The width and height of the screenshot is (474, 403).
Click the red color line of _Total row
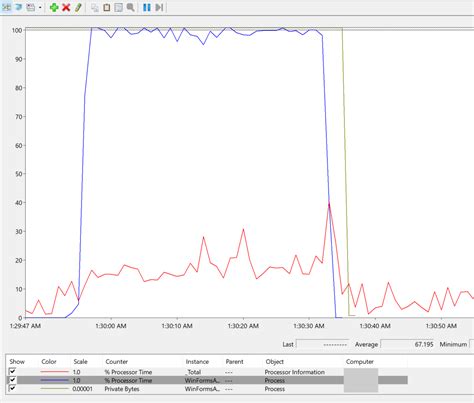pyautogui.click(x=54, y=372)
